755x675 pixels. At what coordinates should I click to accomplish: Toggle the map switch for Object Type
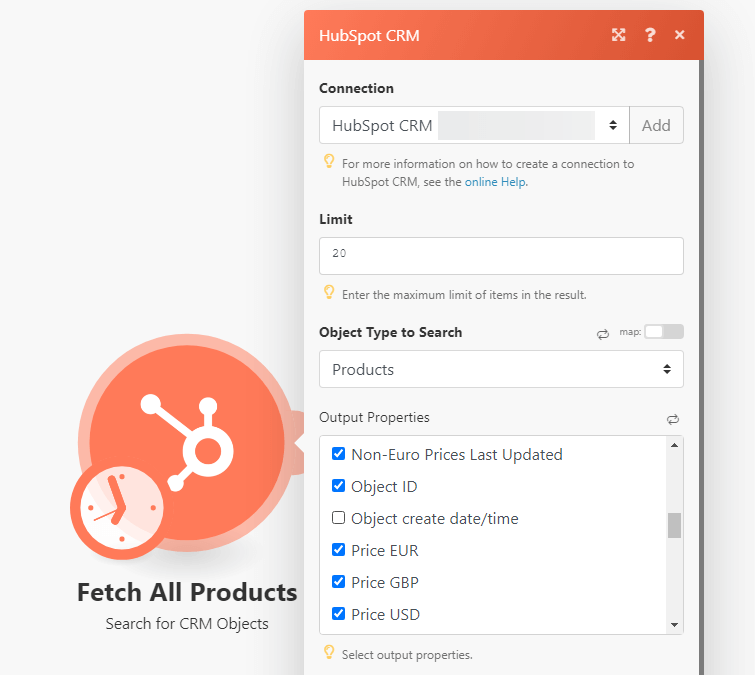pos(664,332)
